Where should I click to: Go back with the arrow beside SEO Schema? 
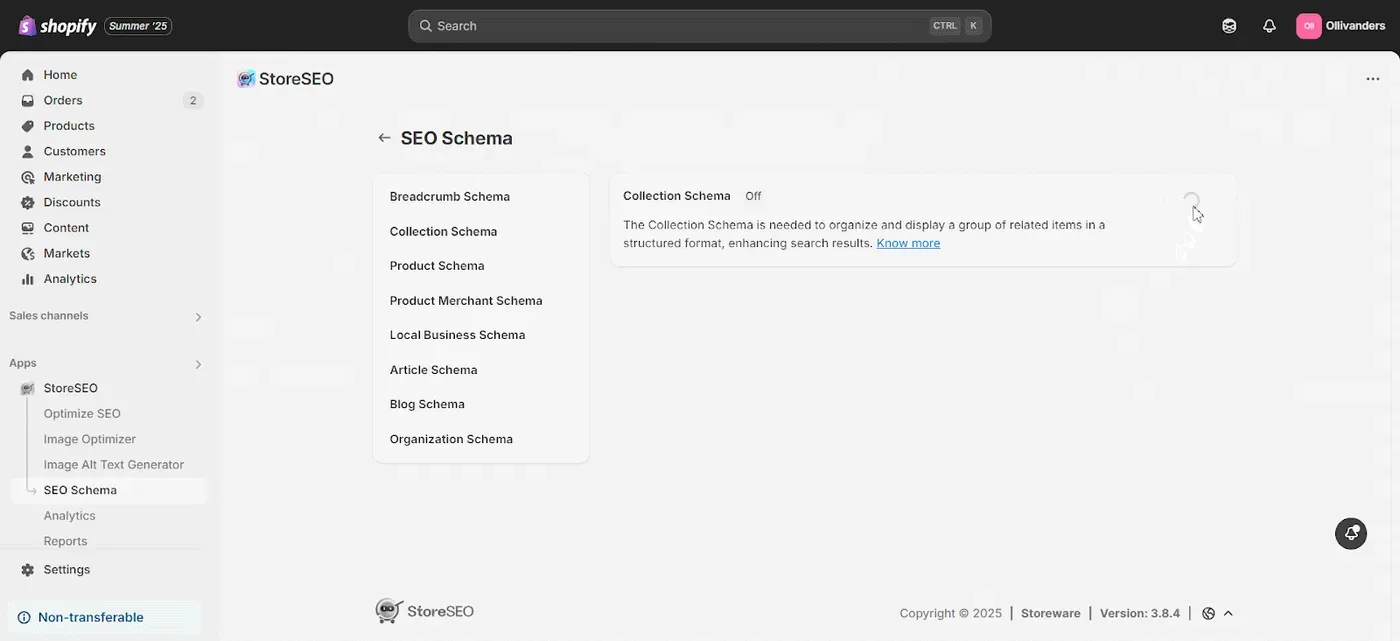[x=384, y=138]
